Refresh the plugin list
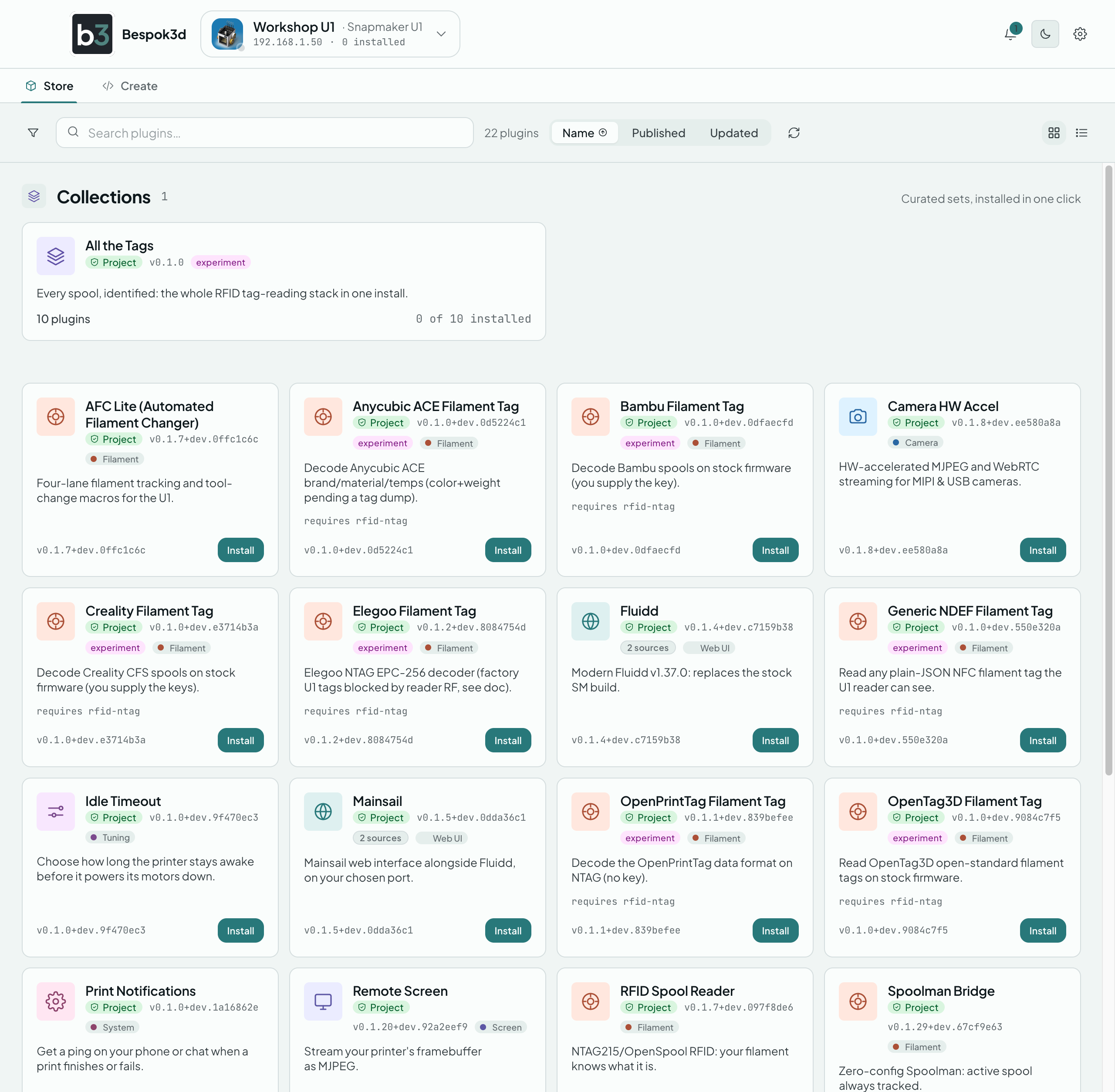This screenshot has width=1115, height=1092. coord(794,133)
